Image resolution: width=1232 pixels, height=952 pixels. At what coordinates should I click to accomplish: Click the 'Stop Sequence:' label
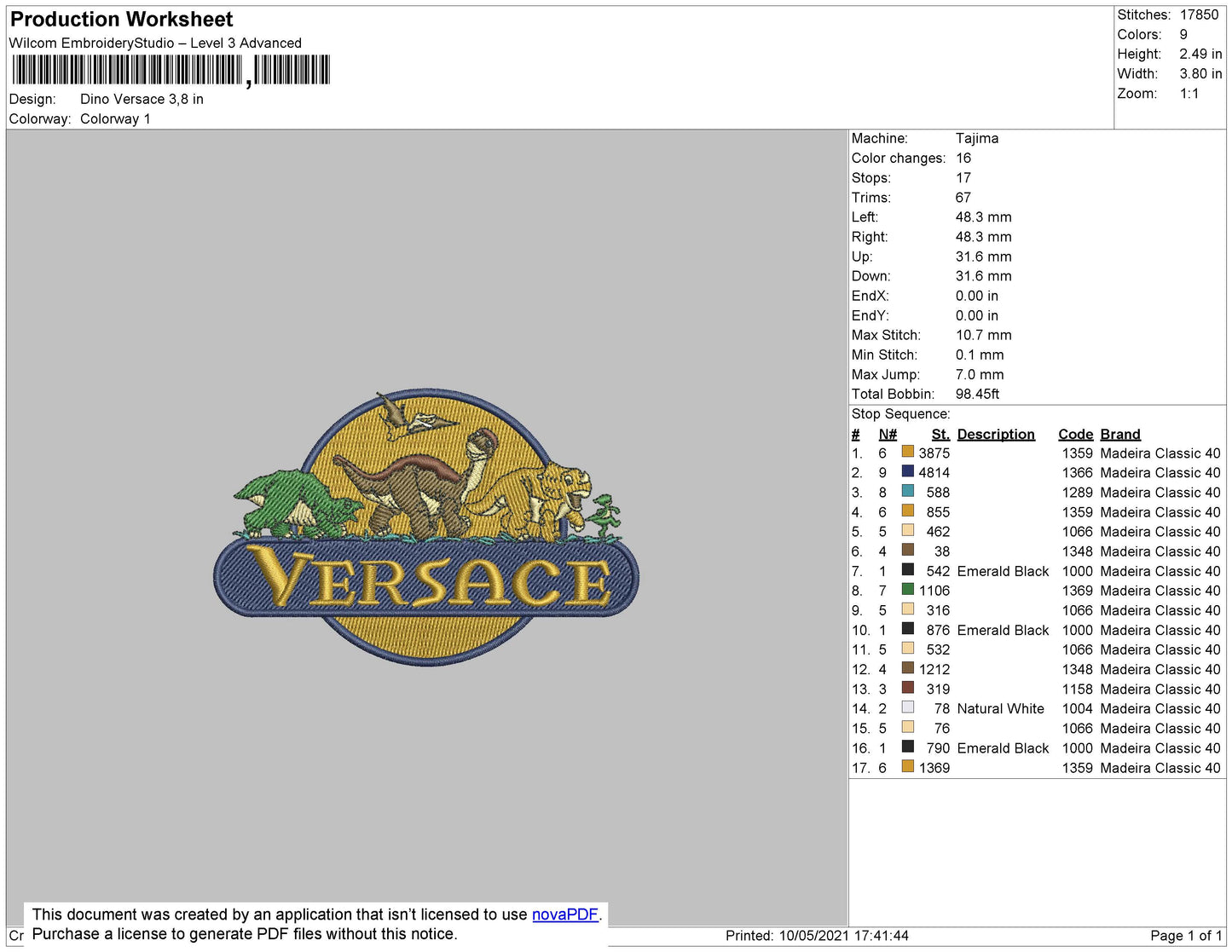[900, 413]
